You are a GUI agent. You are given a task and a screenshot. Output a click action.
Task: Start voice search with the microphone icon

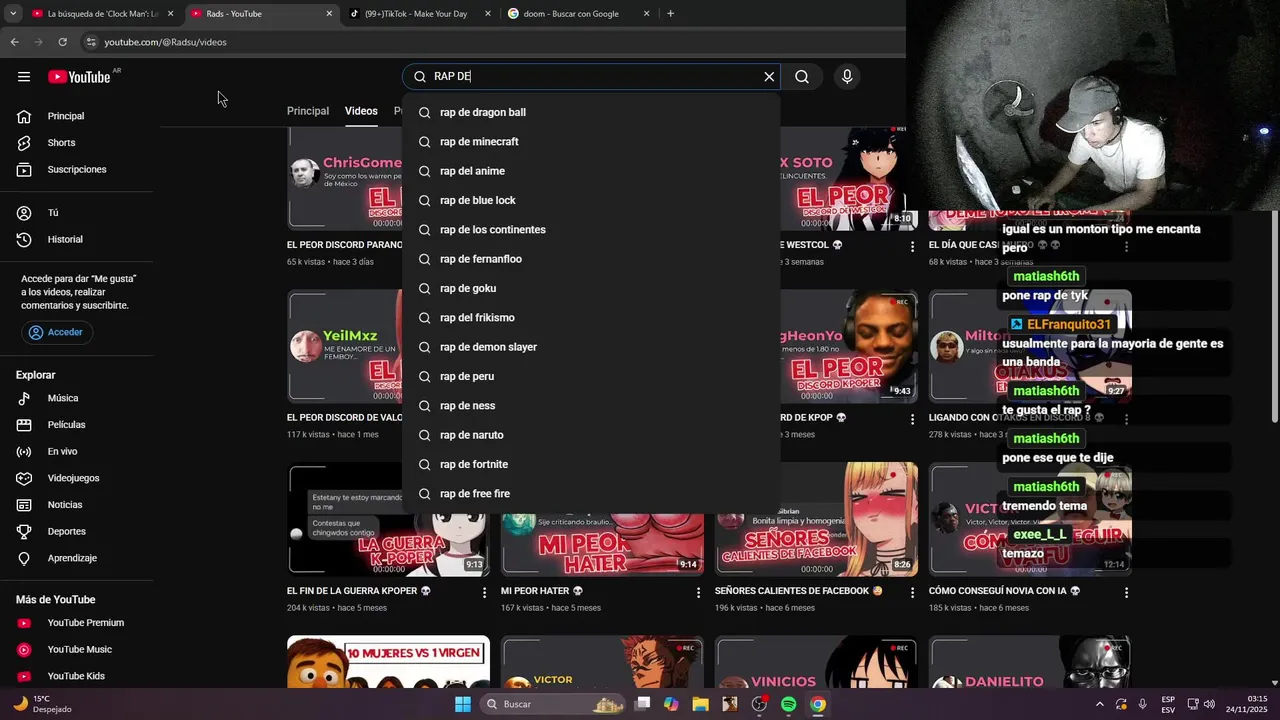click(x=847, y=77)
